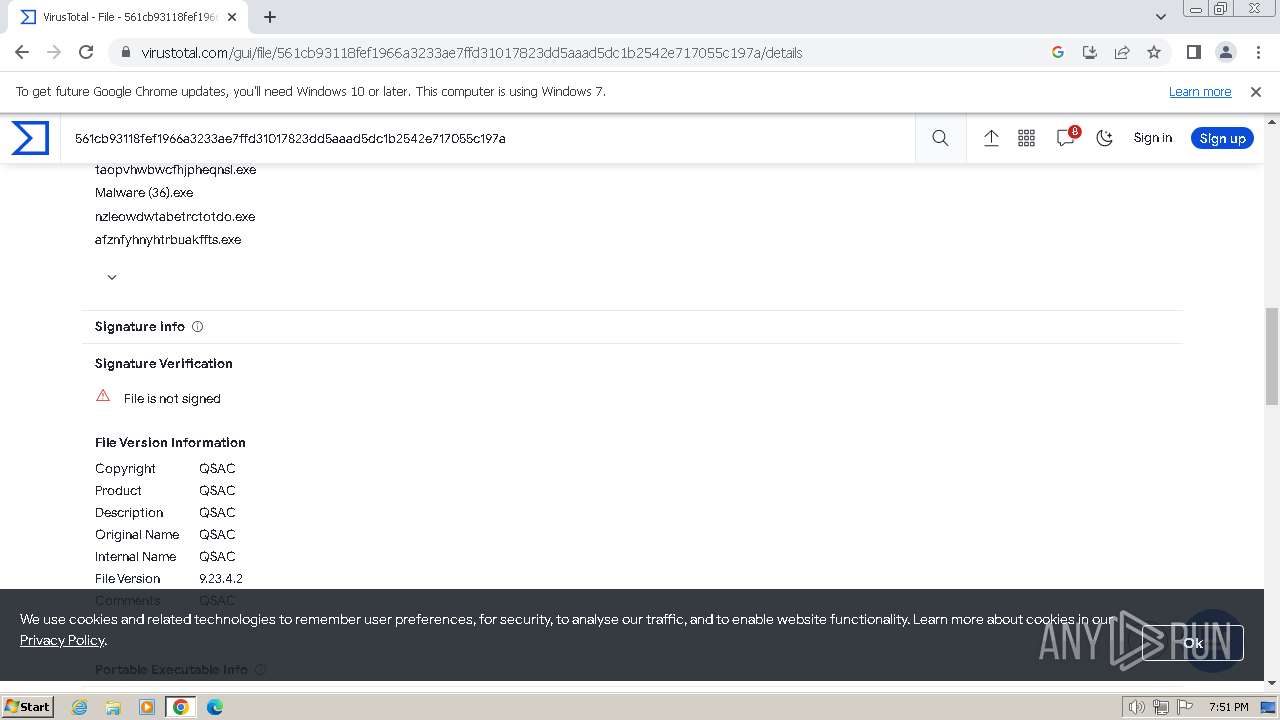
Task: Select 'nzleowdwtabetrctotdo.exe' name
Action: [x=175, y=216]
